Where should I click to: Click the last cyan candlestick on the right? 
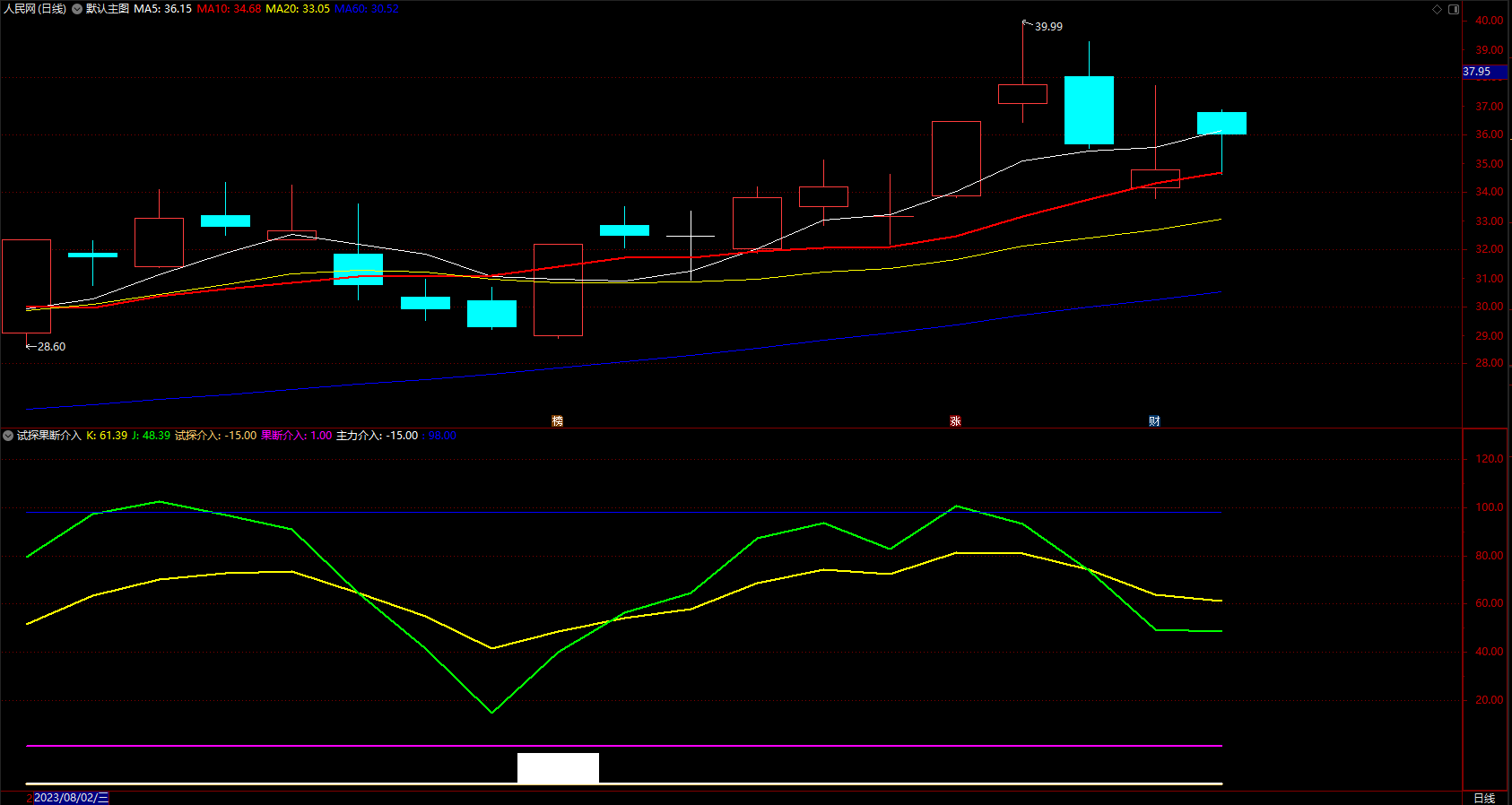pyautogui.click(x=1221, y=123)
